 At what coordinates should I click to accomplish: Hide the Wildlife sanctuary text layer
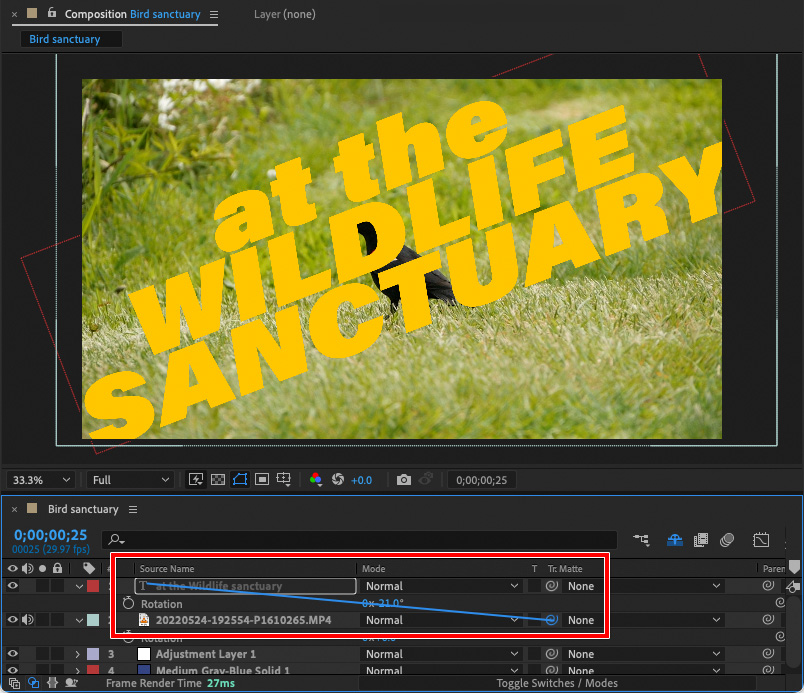tap(13, 586)
